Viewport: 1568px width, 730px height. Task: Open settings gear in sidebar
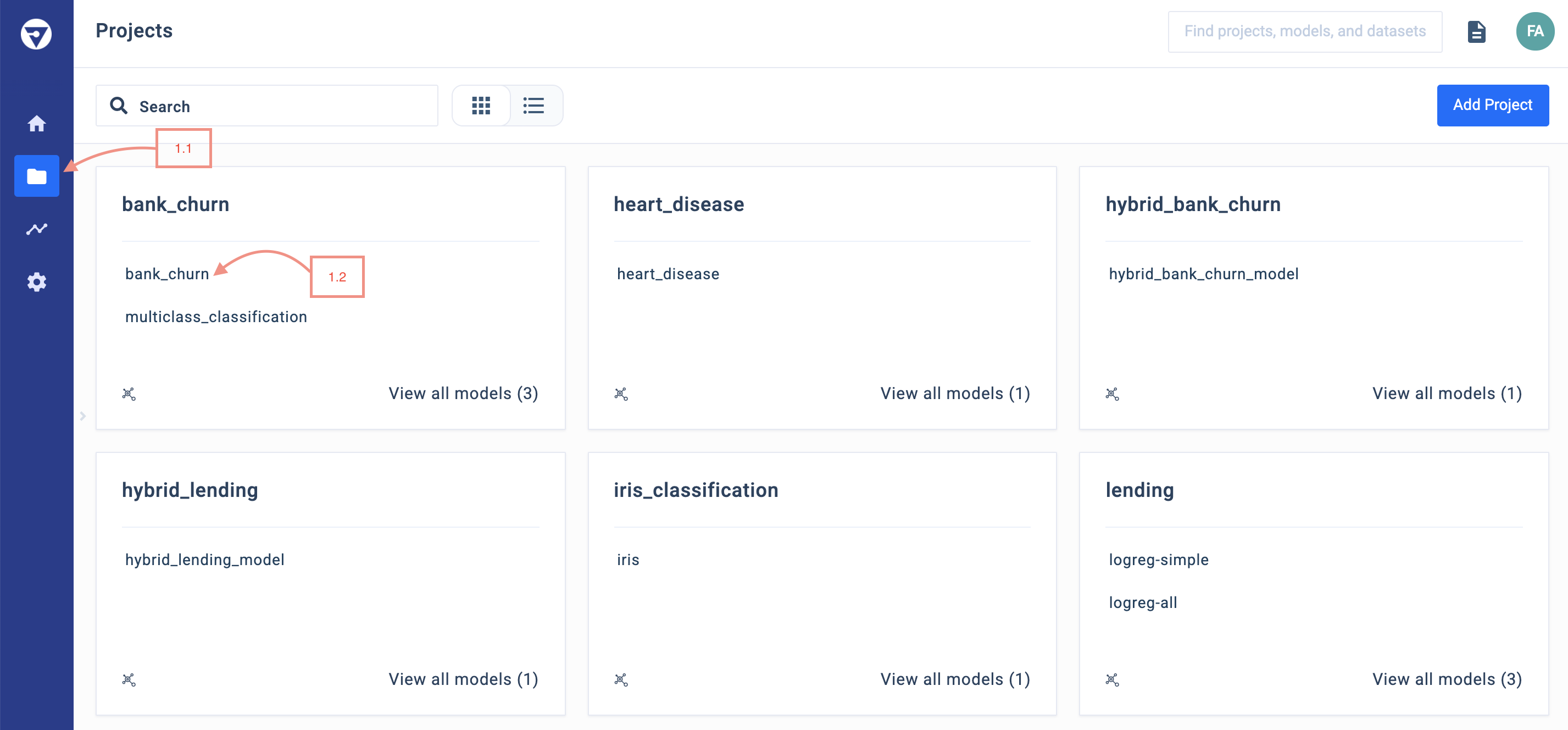[36, 282]
